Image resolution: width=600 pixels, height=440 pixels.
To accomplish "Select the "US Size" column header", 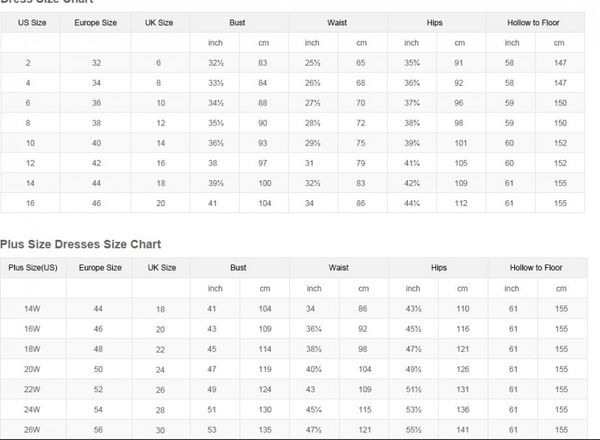I will (x=29, y=22).
